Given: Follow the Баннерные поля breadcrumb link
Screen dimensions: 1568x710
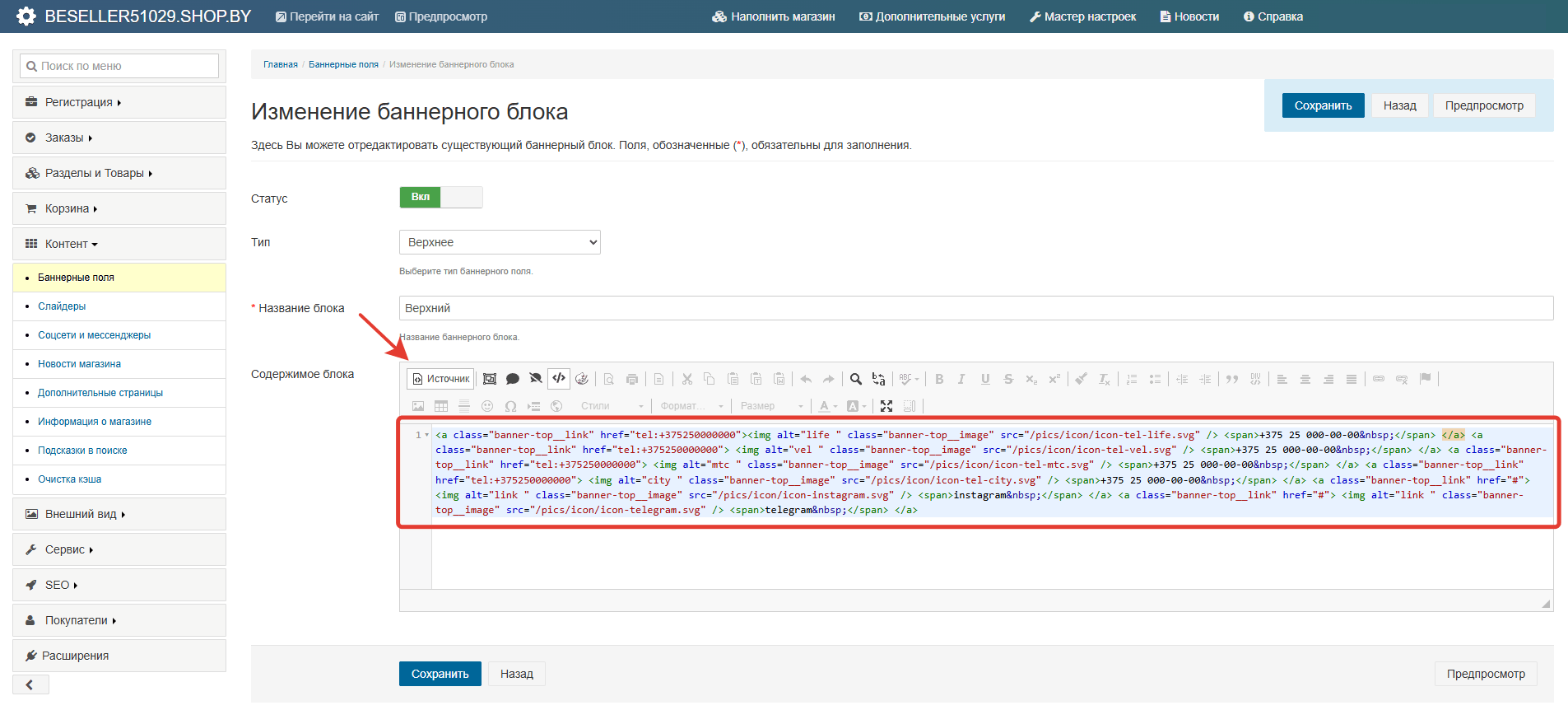Looking at the screenshot, I should 343,64.
